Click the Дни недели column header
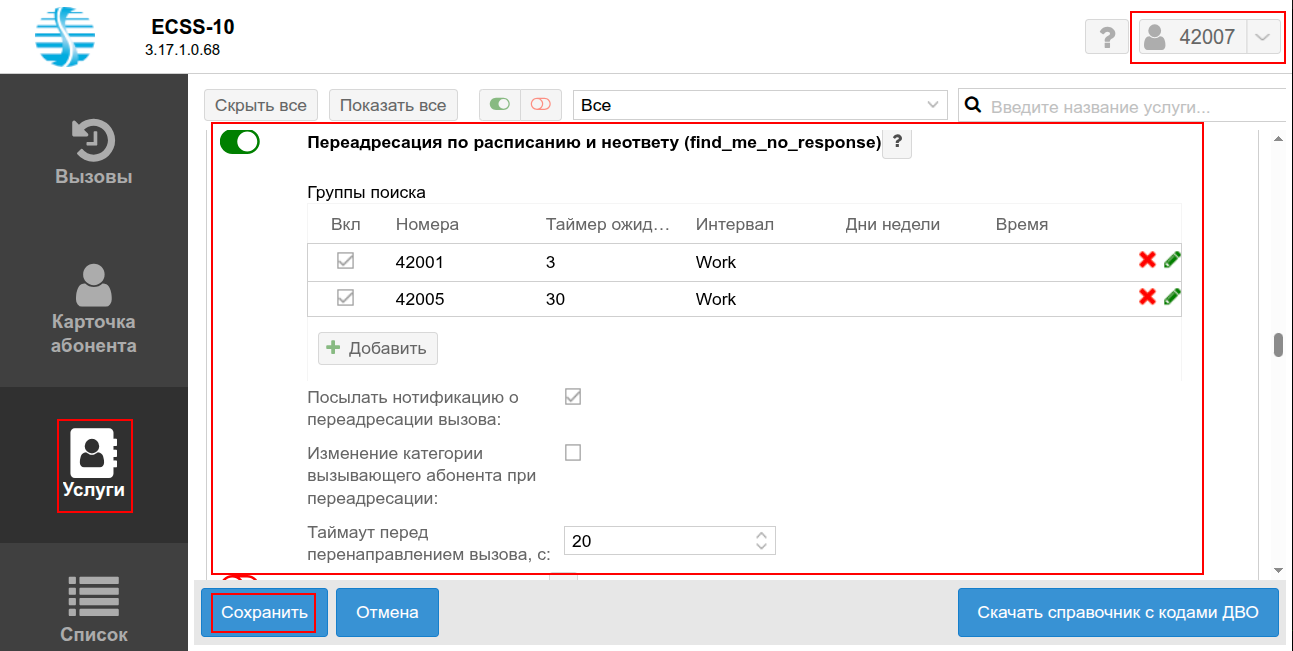The image size is (1293, 651). (893, 224)
